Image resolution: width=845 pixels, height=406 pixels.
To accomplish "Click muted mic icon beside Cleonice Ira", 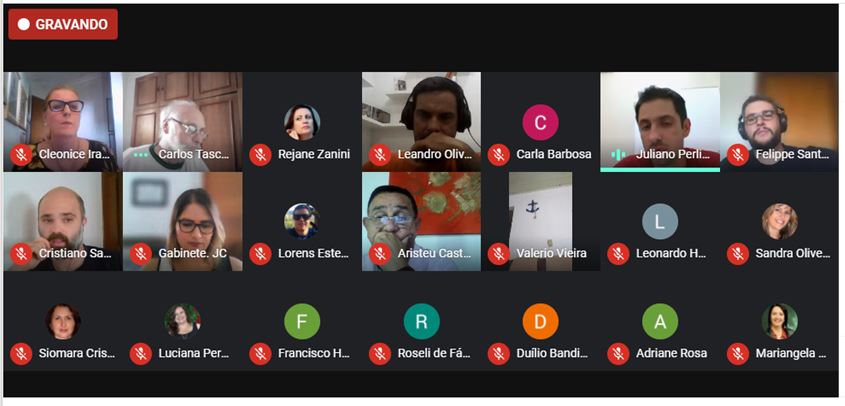I will (21, 155).
